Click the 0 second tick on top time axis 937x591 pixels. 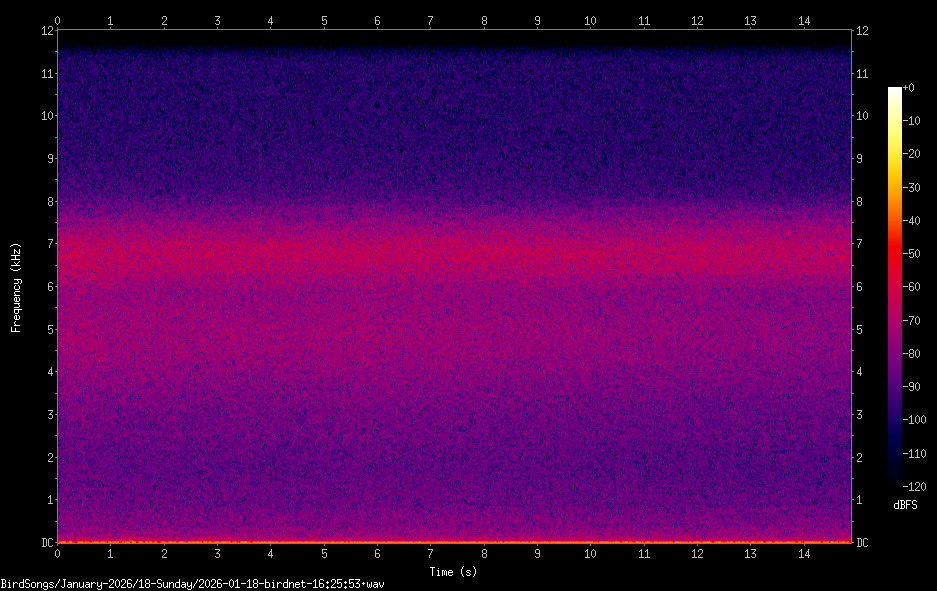tap(57, 19)
